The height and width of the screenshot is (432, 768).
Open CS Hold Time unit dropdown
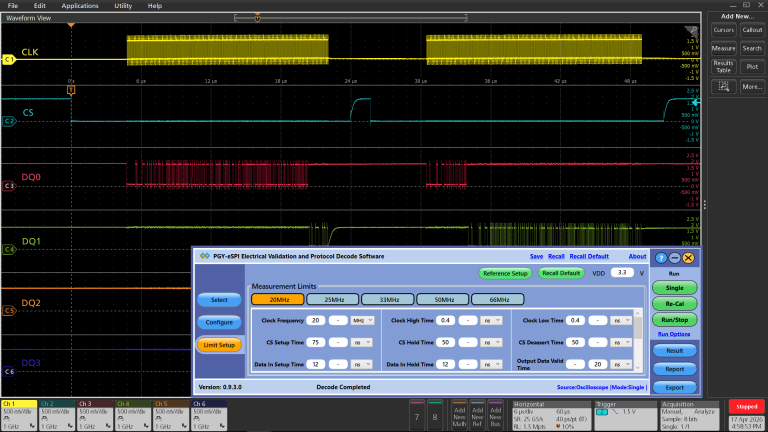pos(491,342)
